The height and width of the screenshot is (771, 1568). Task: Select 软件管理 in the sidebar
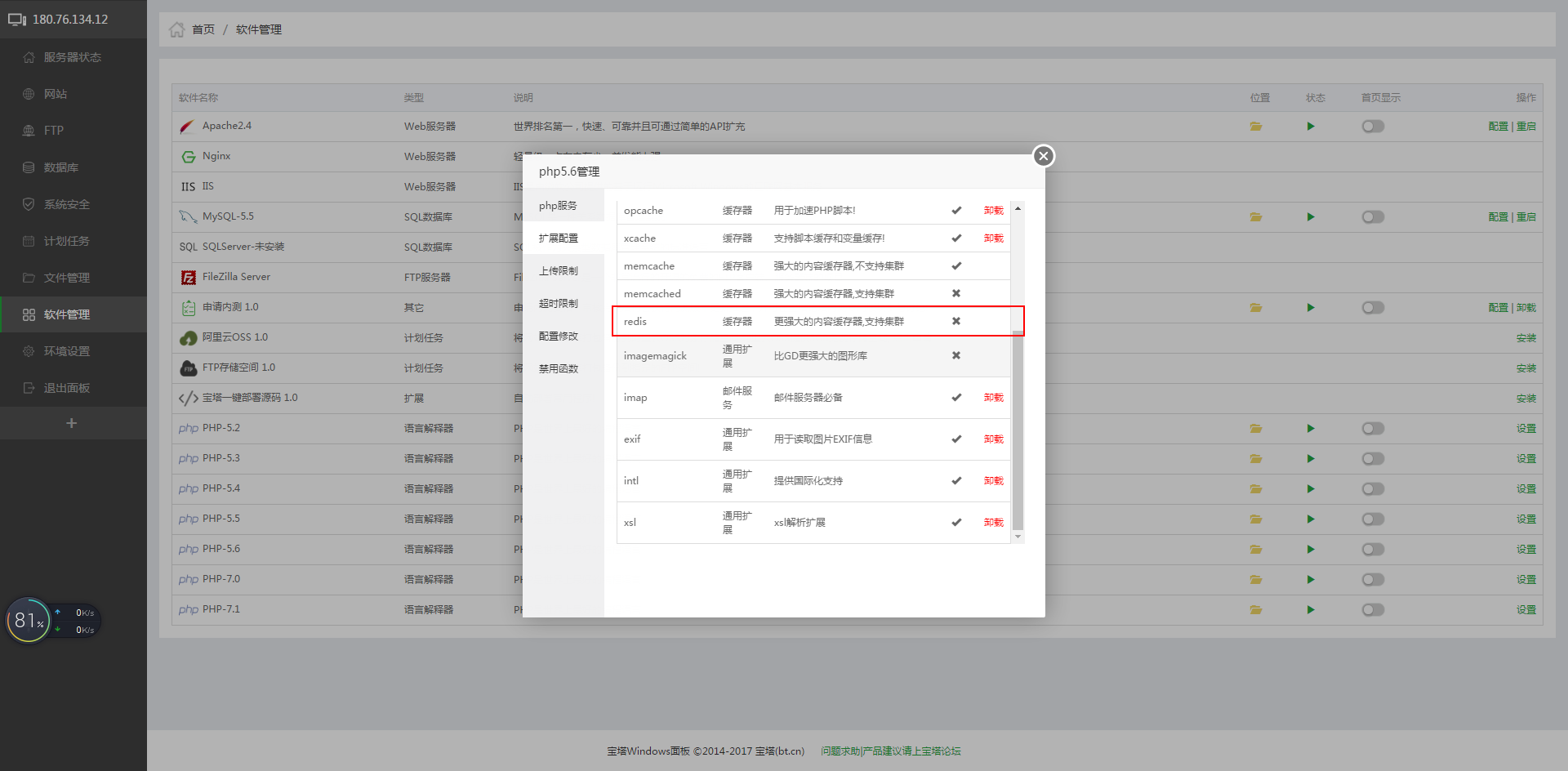73,314
